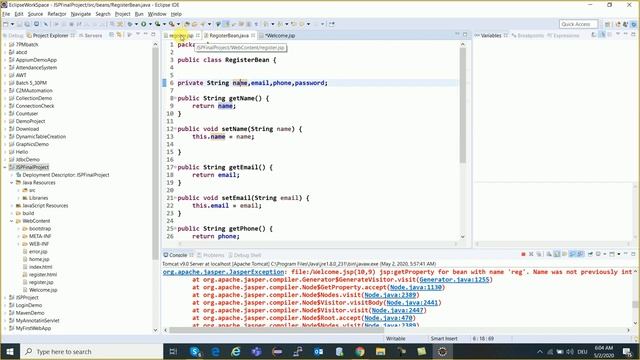Collapse all in the Variables view toolbar

pos(611,35)
